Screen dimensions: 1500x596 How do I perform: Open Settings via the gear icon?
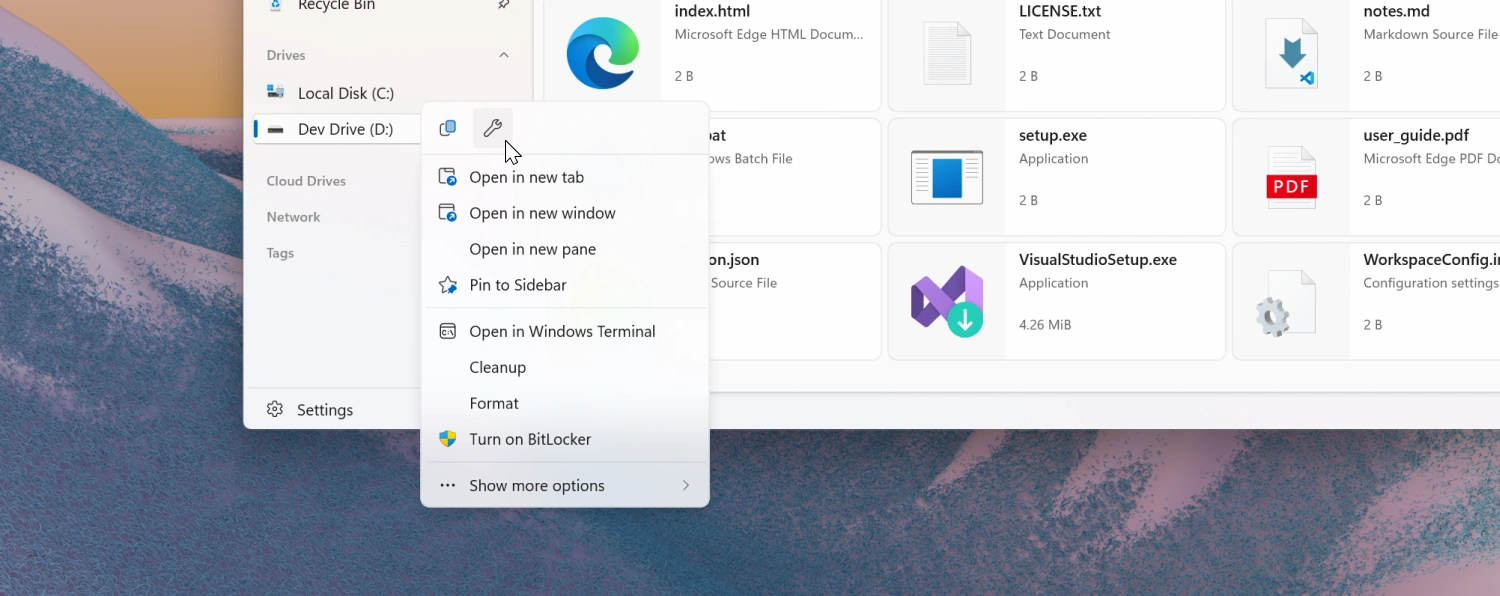tap(274, 409)
